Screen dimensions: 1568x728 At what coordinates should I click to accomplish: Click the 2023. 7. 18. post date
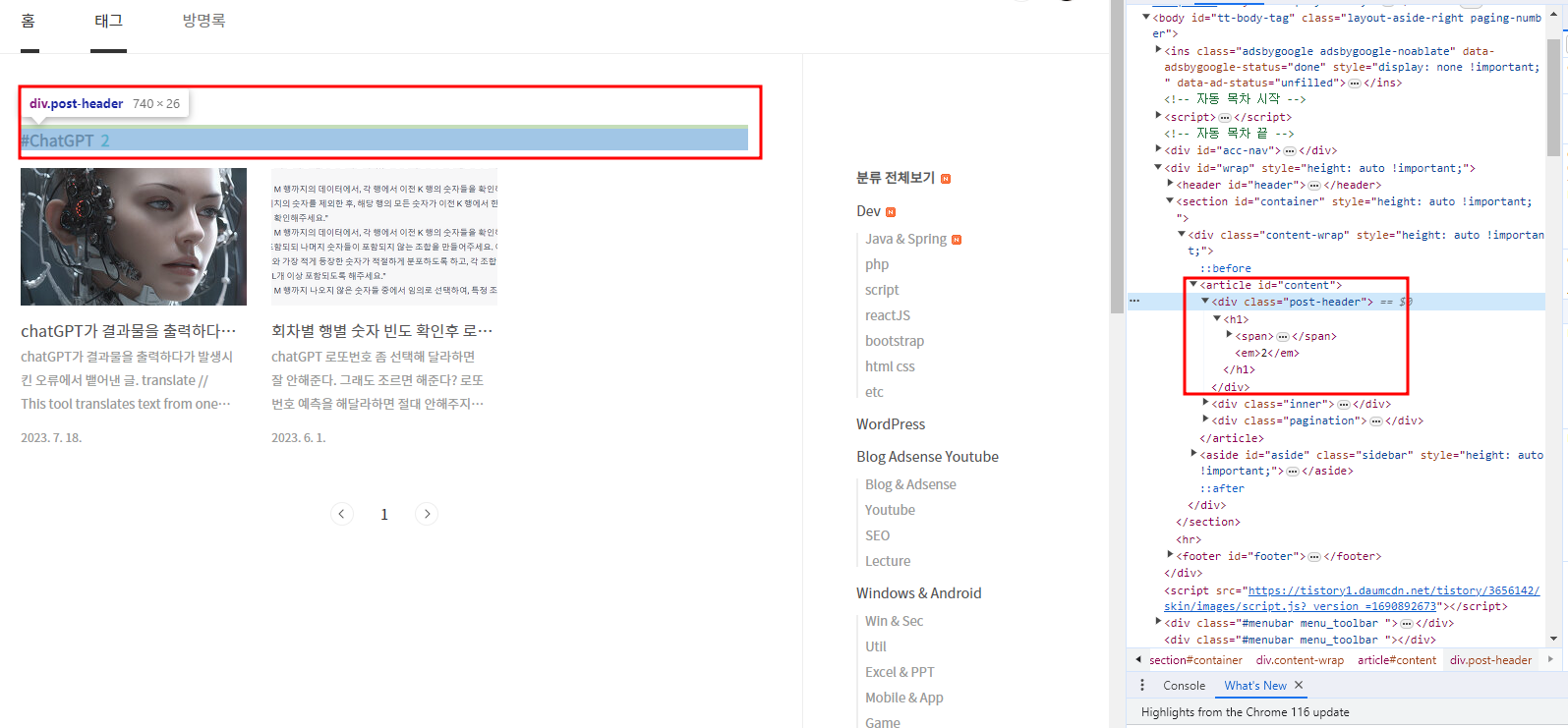coord(51,438)
